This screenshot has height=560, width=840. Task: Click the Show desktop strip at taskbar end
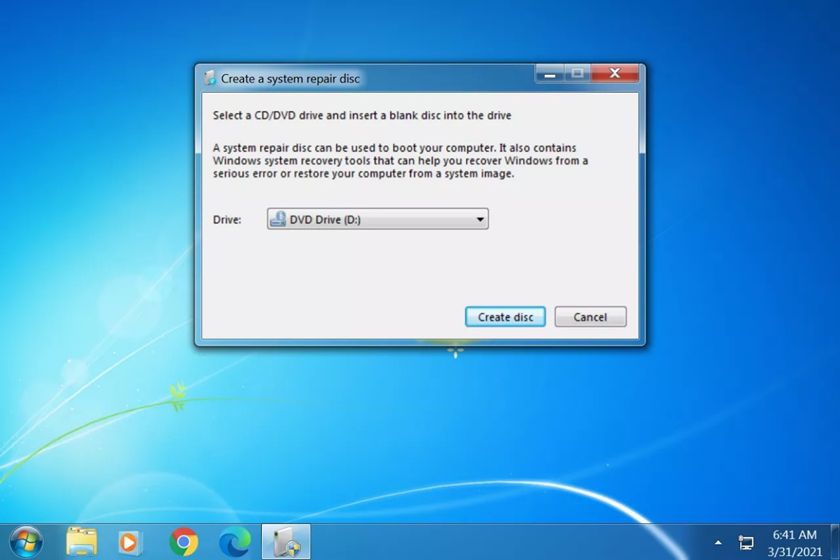835,542
